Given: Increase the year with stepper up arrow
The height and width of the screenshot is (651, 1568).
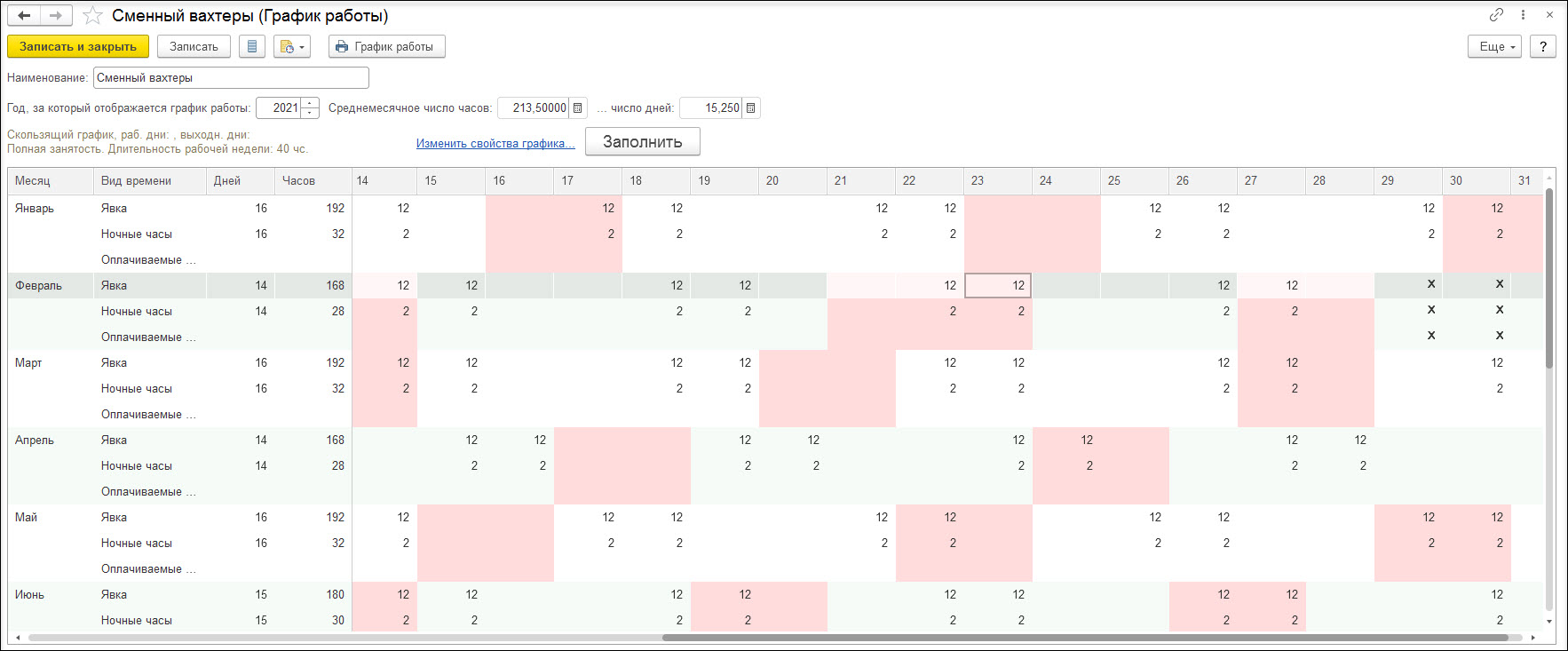Looking at the screenshot, I should click(310, 103).
